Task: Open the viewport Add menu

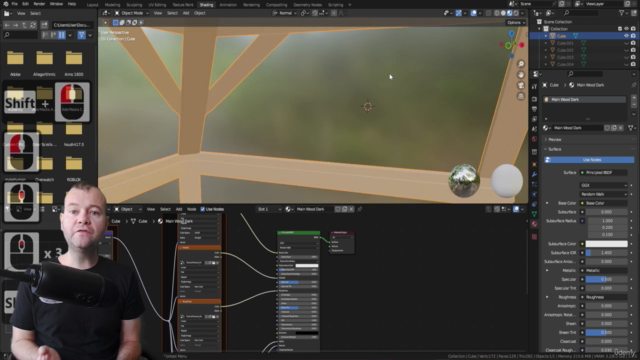Action: pyautogui.click(x=186, y=13)
